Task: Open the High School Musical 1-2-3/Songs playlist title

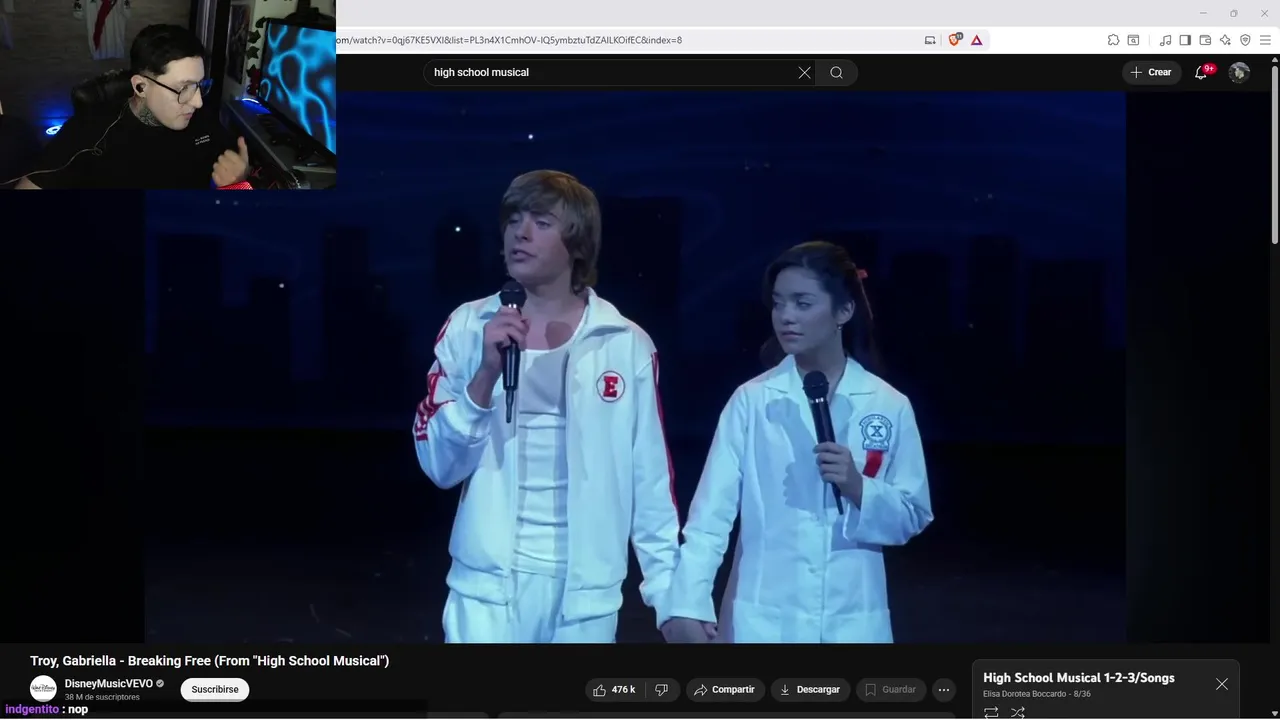Action: pos(1079,678)
